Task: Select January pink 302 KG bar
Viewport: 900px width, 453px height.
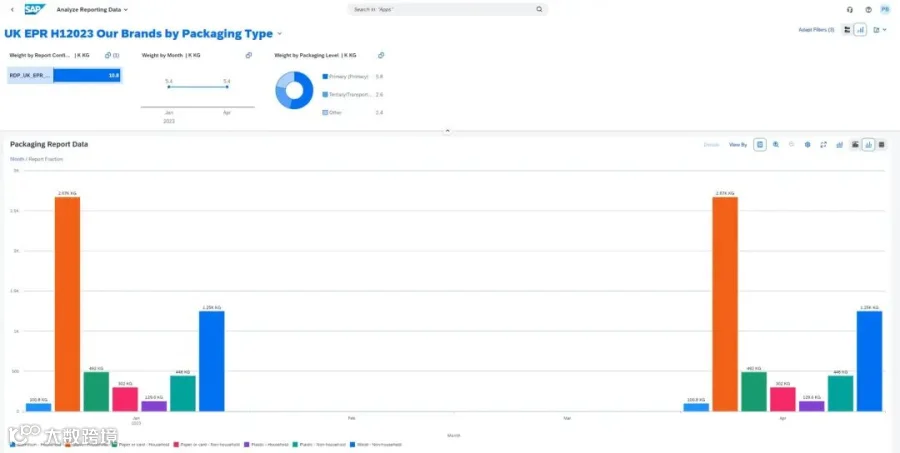Action: pos(125,400)
